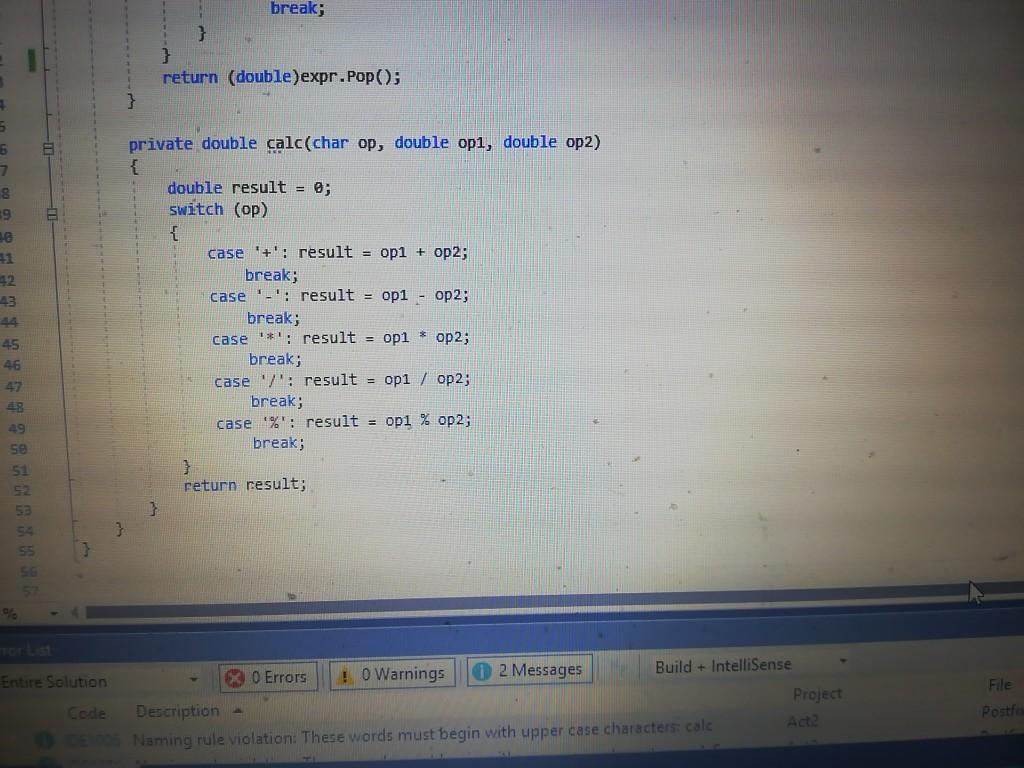Click the percent zoom indicator at bottom left

pyautogui.click(x=10, y=614)
